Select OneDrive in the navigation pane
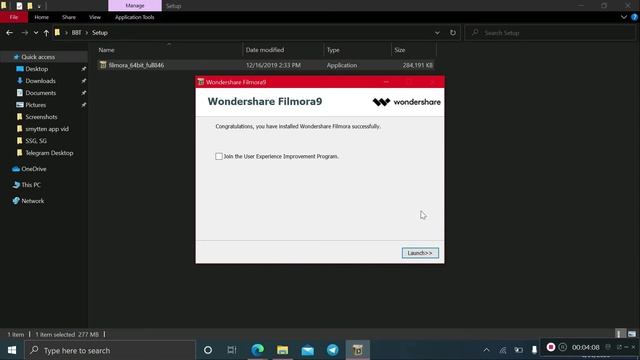The width and height of the screenshot is (640, 360). (33, 169)
